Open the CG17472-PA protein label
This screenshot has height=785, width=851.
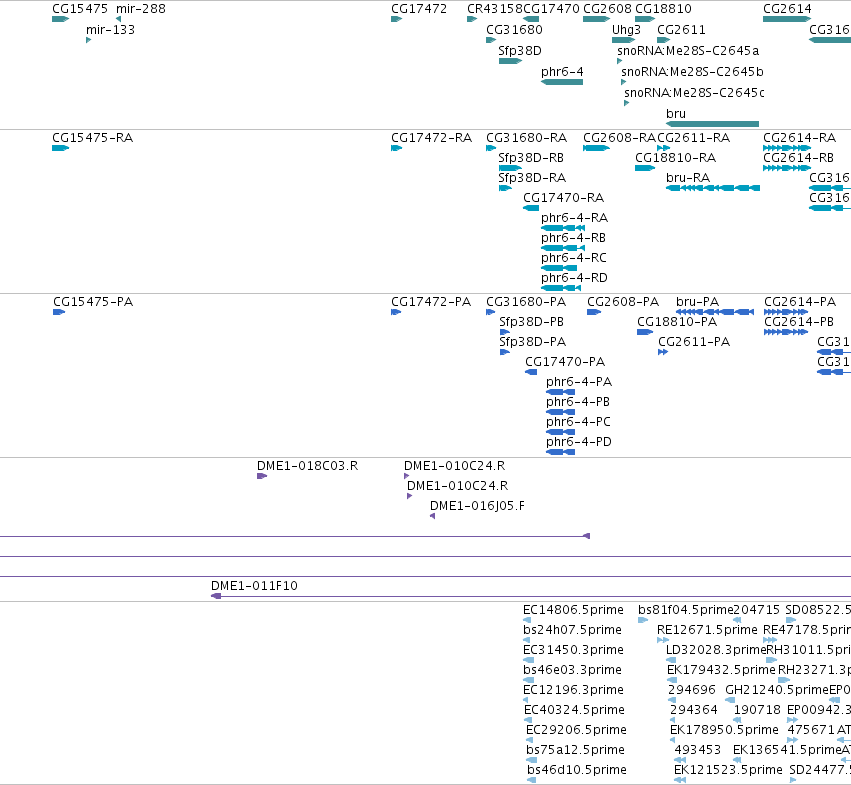tap(431, 302)
